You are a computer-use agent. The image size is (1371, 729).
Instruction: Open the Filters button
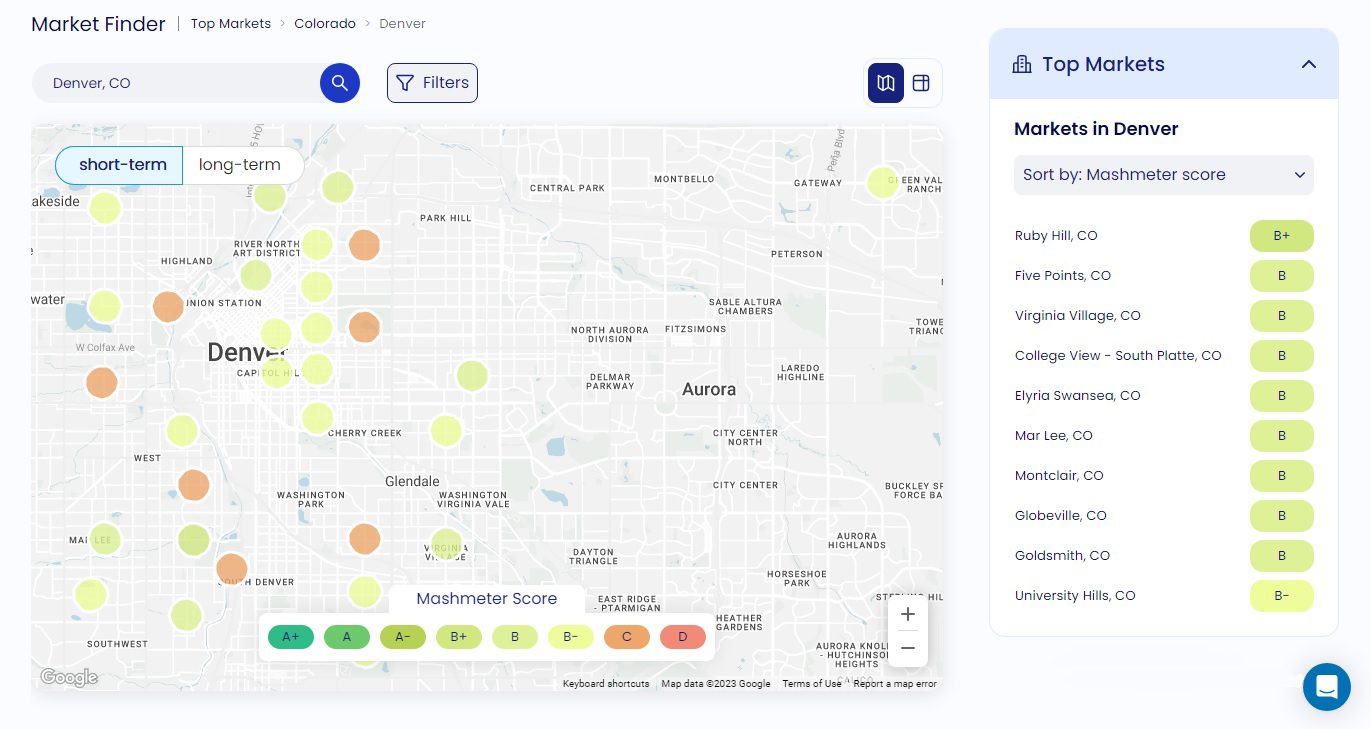point(432,83)
